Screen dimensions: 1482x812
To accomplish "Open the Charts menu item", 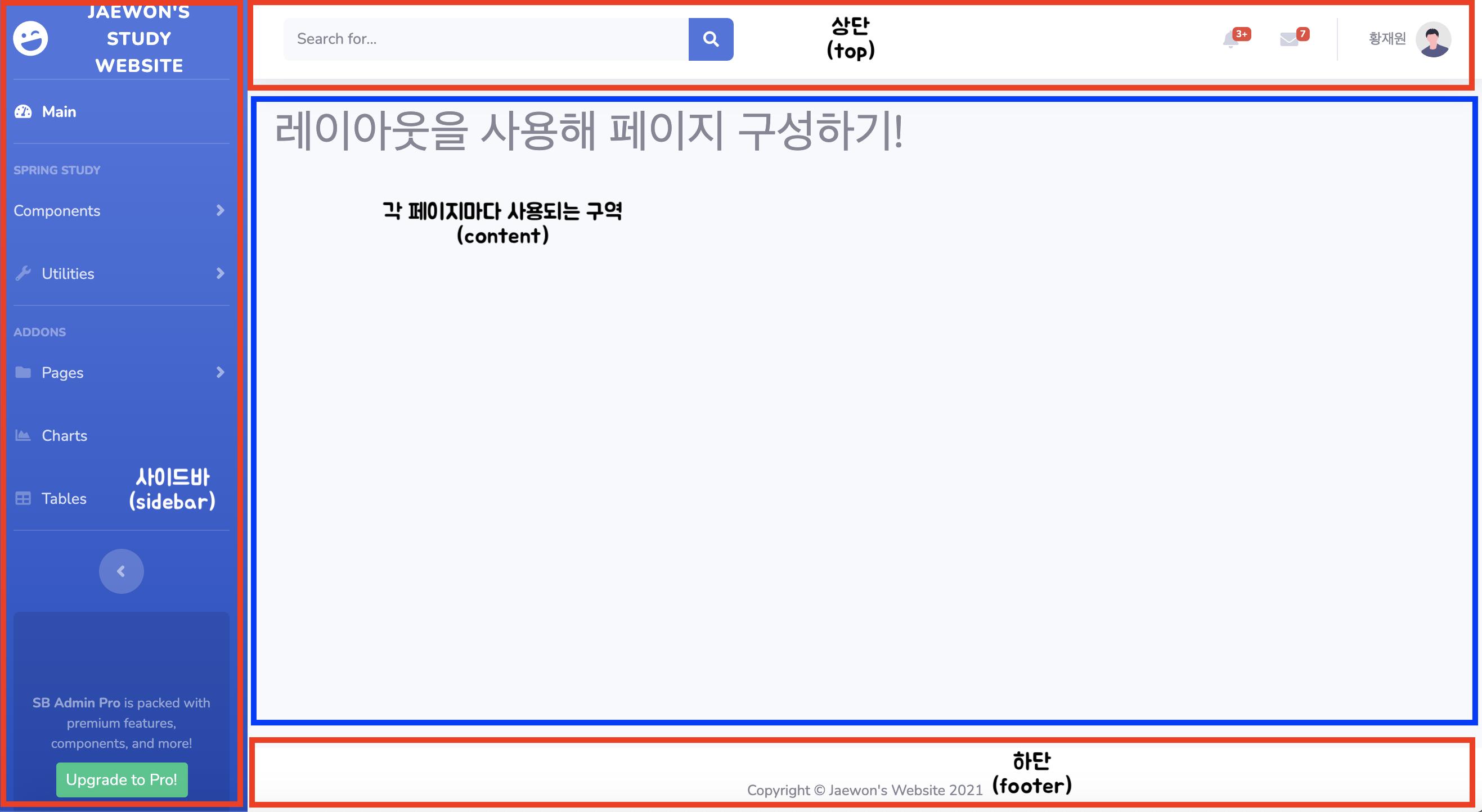I will tap(65, 435).
